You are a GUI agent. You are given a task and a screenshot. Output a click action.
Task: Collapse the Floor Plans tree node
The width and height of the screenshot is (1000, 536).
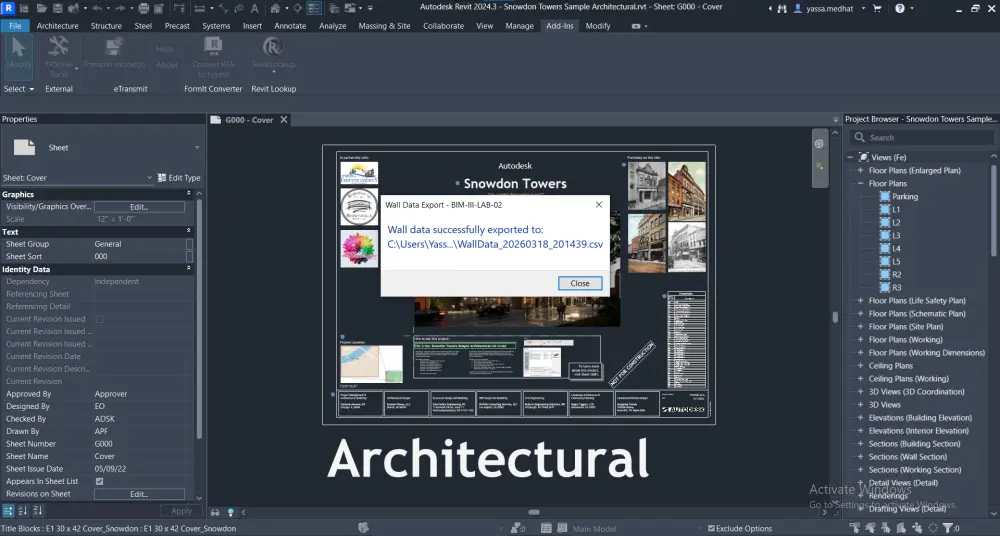click(860, 183)
